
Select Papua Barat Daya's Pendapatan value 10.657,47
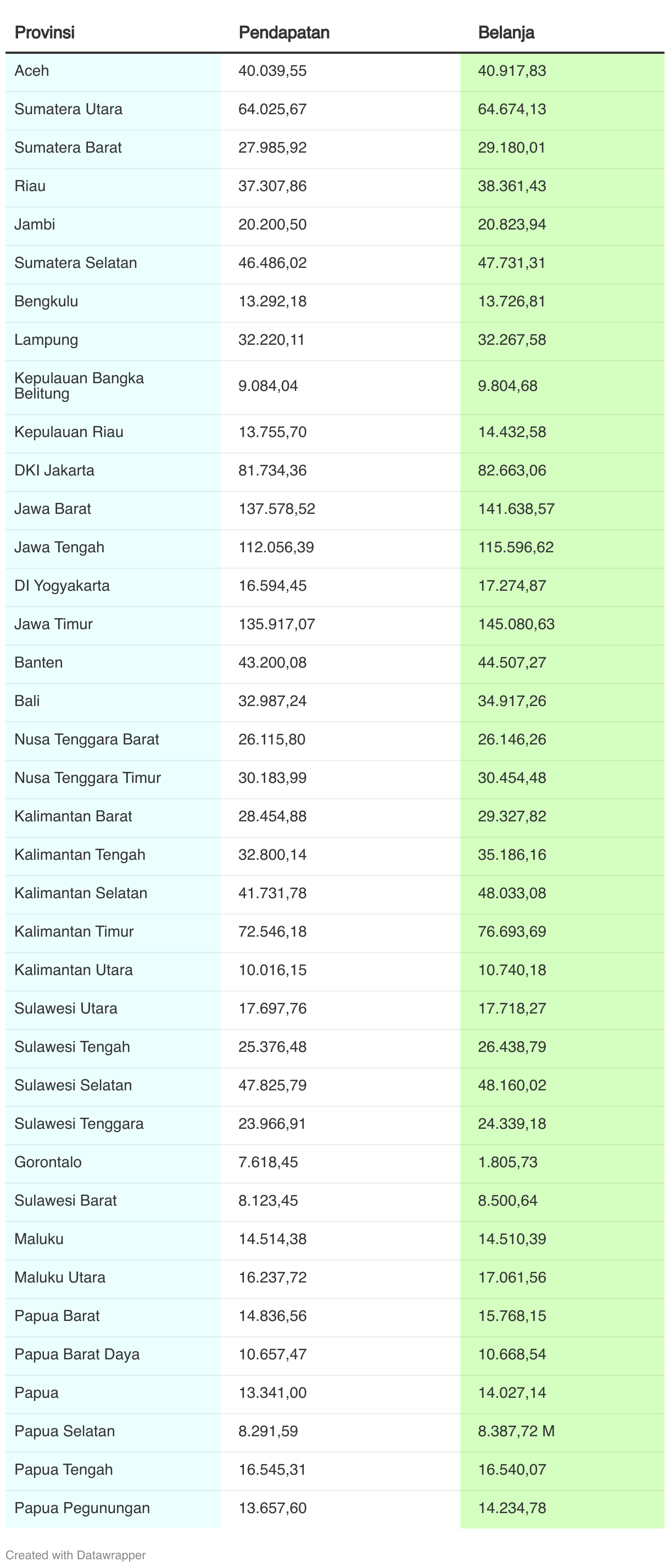click(x=272, y=1354)
